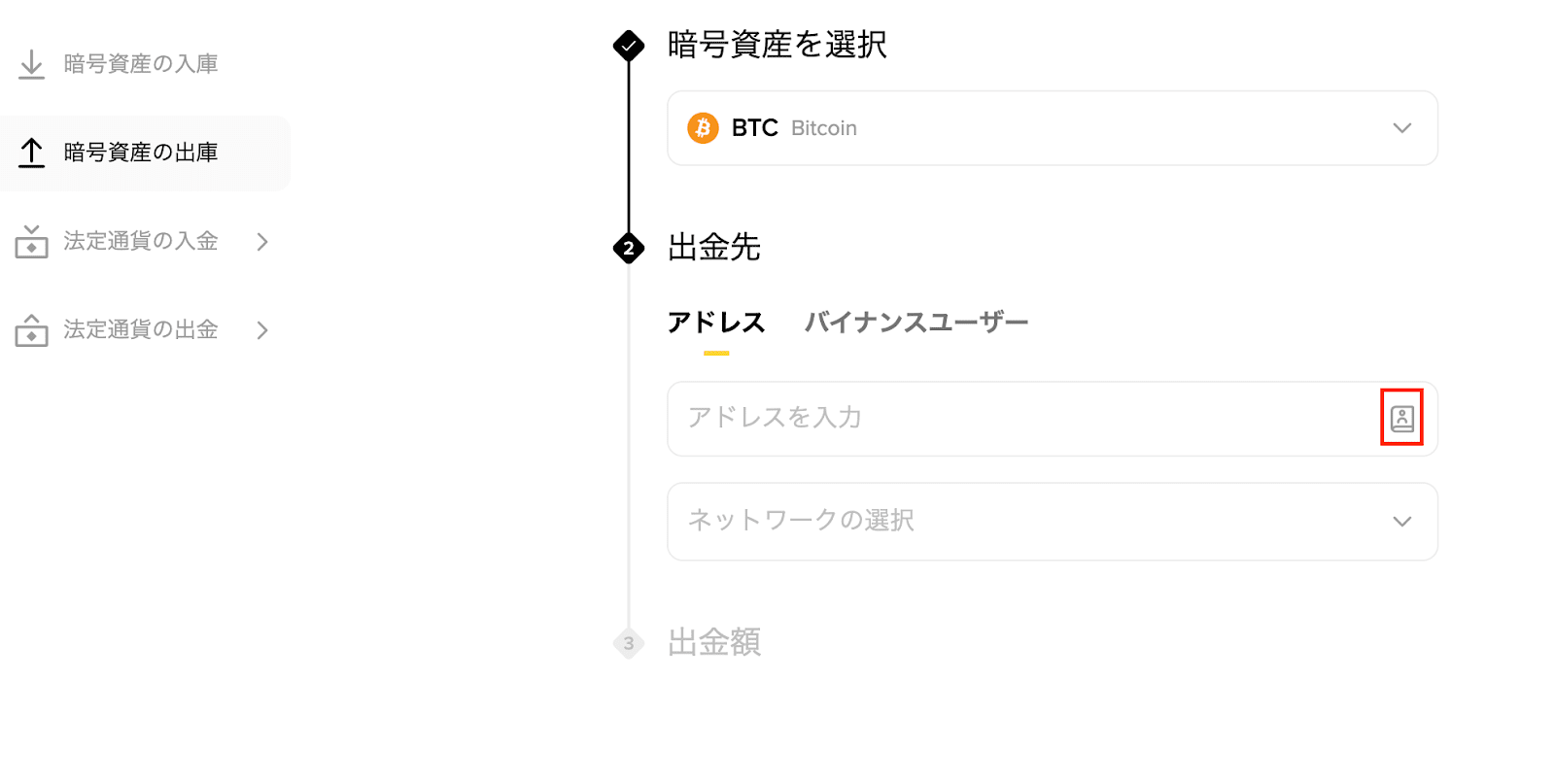Image resolution: width=1555 pixels, height=784 pixels.
Task: Switch to the バイナンスユーザー tab
Action: pyautogui.click(x=916, y=323)
